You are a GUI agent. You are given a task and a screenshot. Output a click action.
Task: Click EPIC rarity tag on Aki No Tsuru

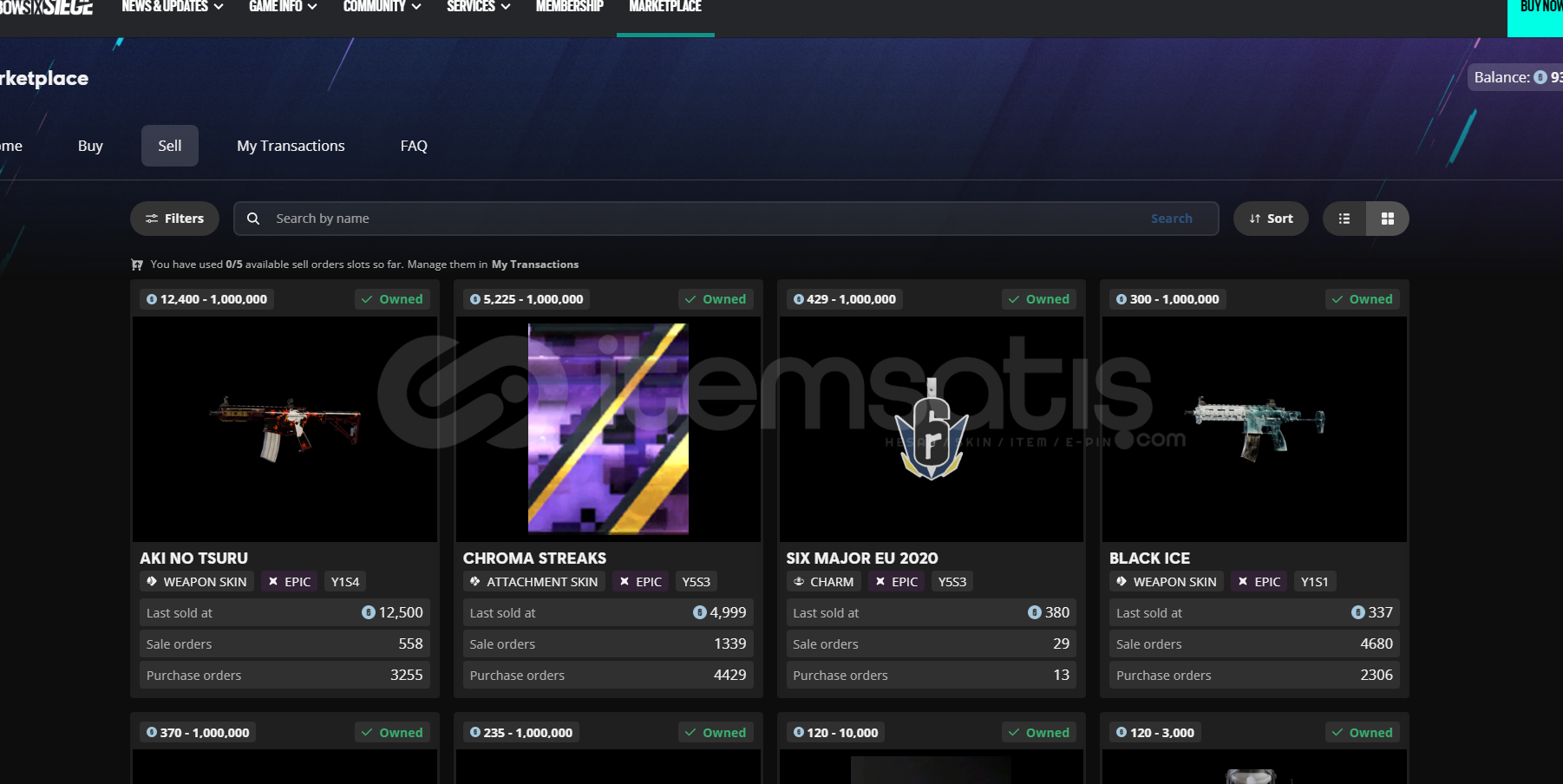[x=290, y=582]
